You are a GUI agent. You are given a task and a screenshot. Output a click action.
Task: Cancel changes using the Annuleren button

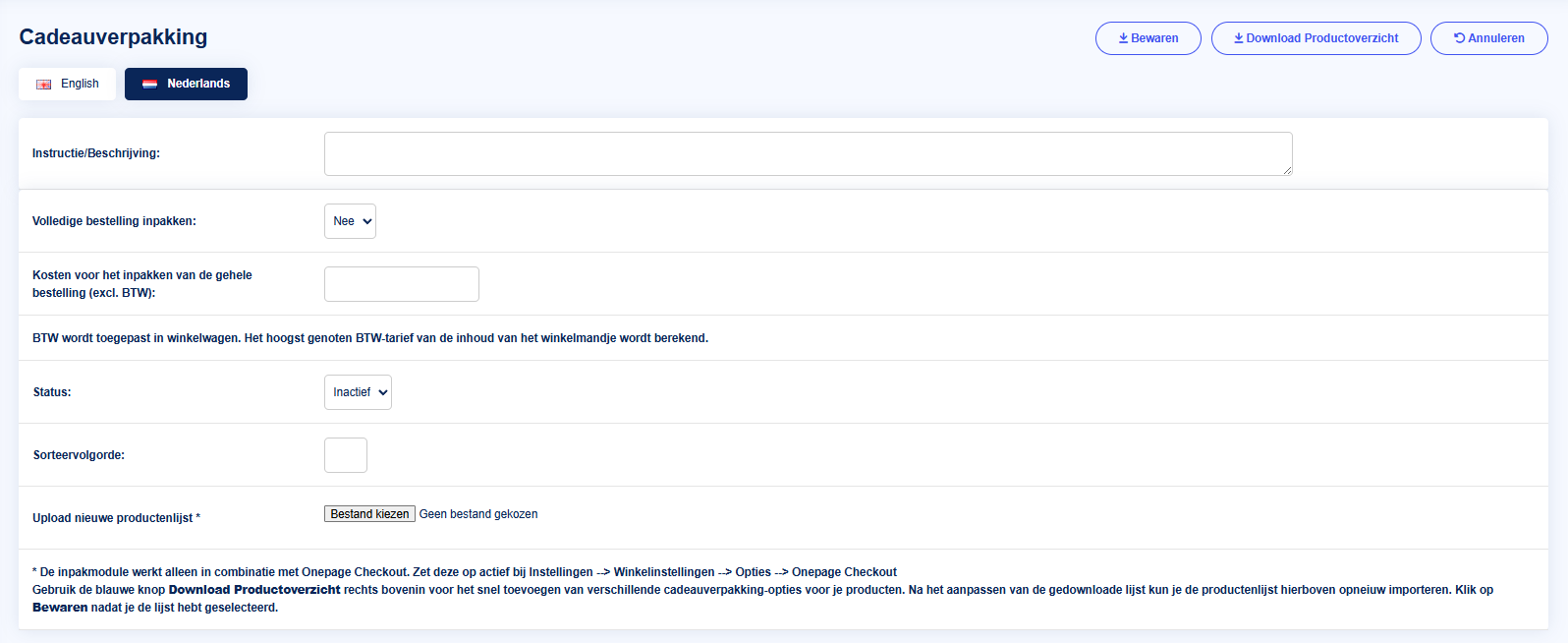click(x=1488, y=38)
